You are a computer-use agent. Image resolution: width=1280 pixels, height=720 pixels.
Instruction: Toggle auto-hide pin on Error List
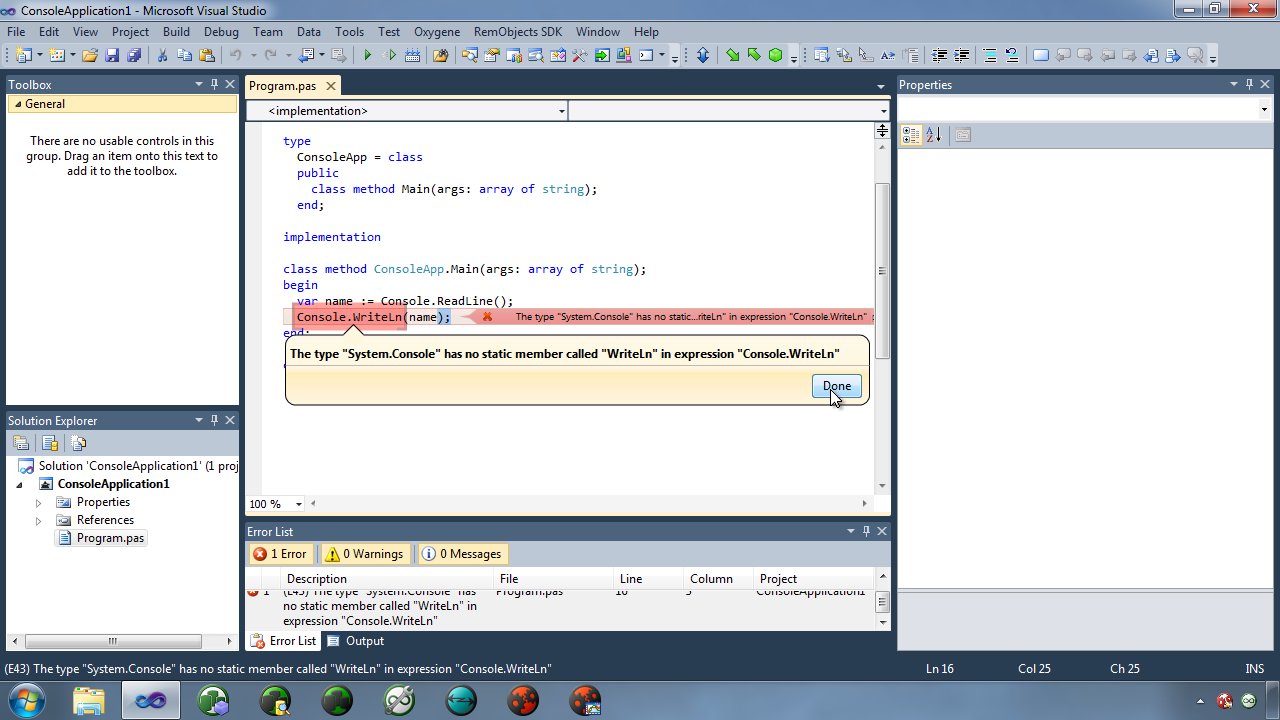(866, 532)
